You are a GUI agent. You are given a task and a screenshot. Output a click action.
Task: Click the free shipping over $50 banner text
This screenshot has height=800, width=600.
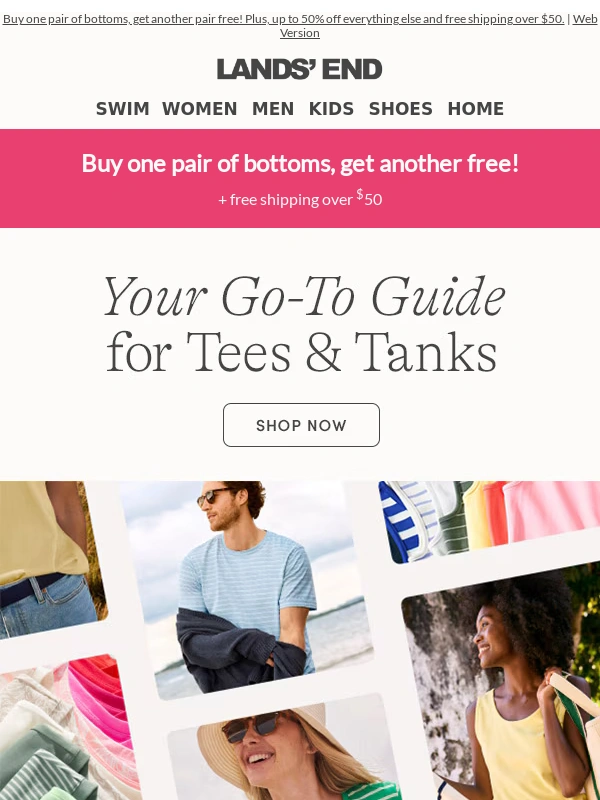(x=300, y=198)
